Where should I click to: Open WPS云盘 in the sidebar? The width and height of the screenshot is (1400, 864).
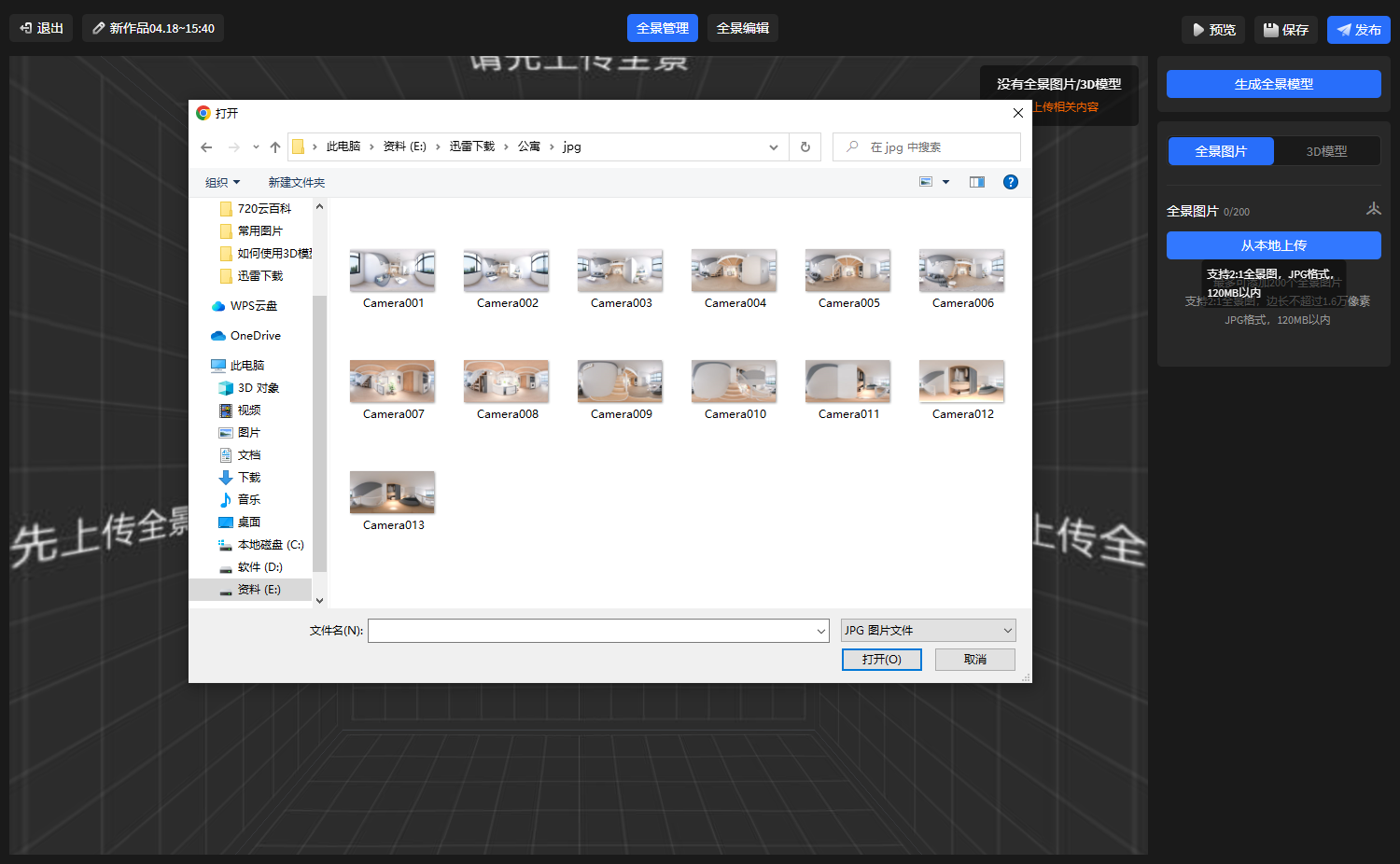pyautogui.click(x=253, y=306)
